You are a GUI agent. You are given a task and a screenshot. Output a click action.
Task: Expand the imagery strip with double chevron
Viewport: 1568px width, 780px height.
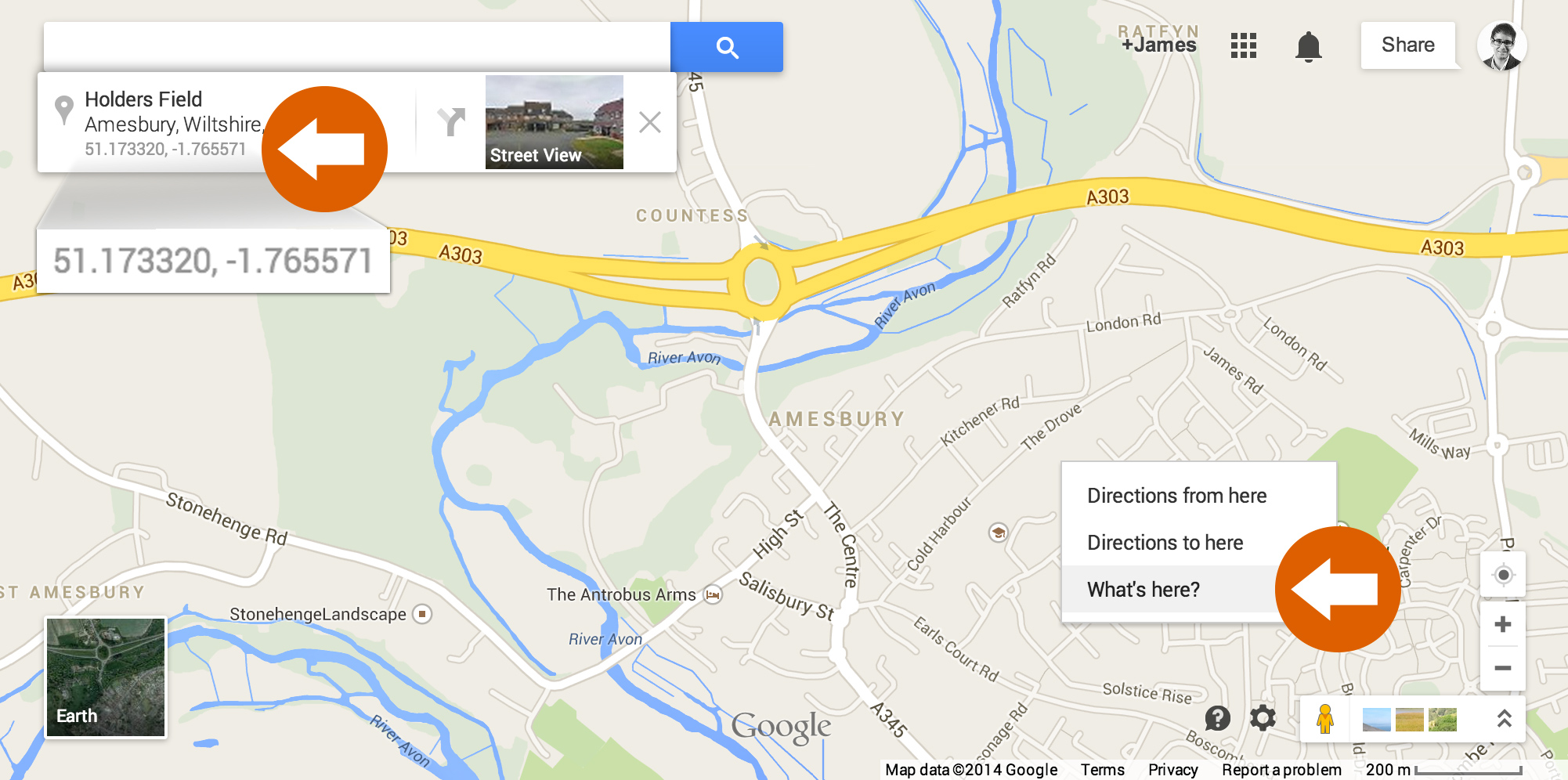tap(1504, 718)
